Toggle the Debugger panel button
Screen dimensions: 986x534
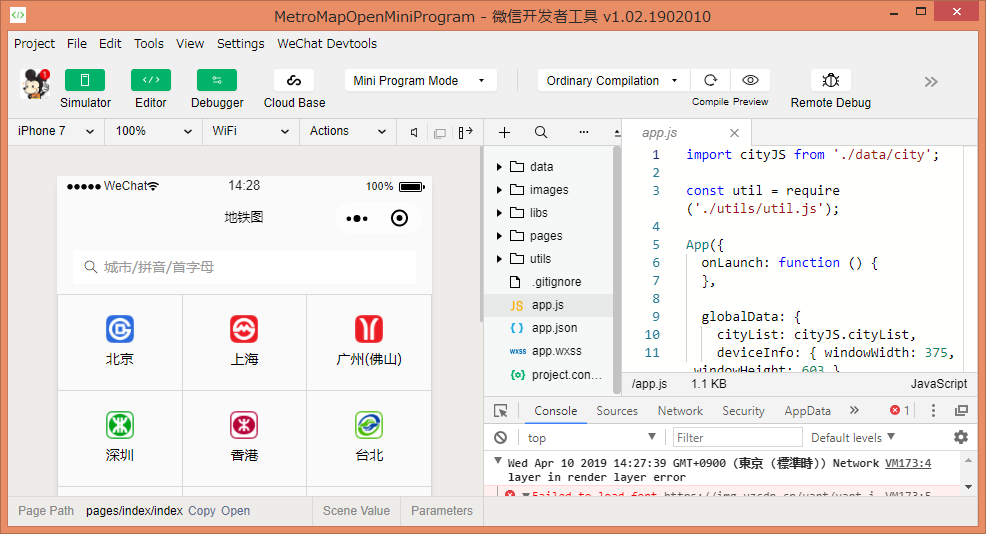coord(217,81)
